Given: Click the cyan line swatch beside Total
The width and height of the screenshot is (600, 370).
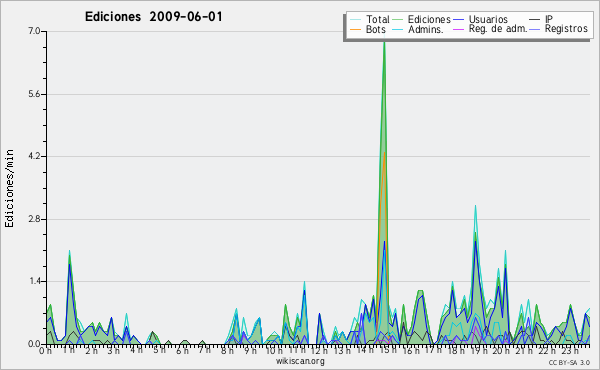Looking at the screenshot, I should click(x=355, y=20).
